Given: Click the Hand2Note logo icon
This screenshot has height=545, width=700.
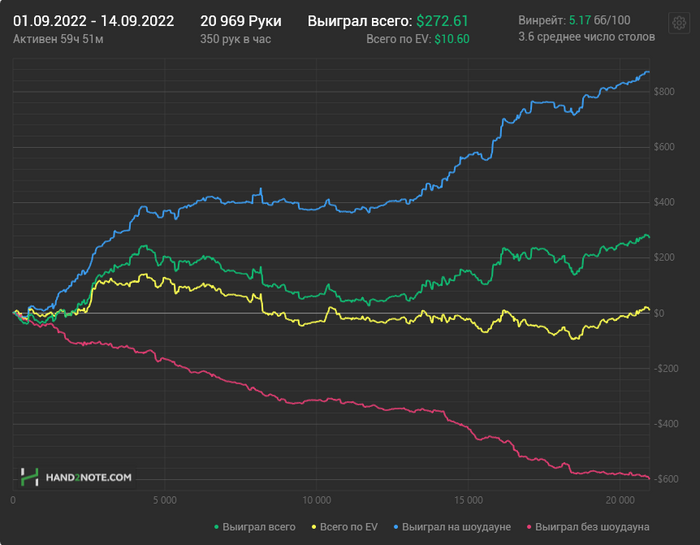Looking at the screenshot, I should (x=30, y=477).
